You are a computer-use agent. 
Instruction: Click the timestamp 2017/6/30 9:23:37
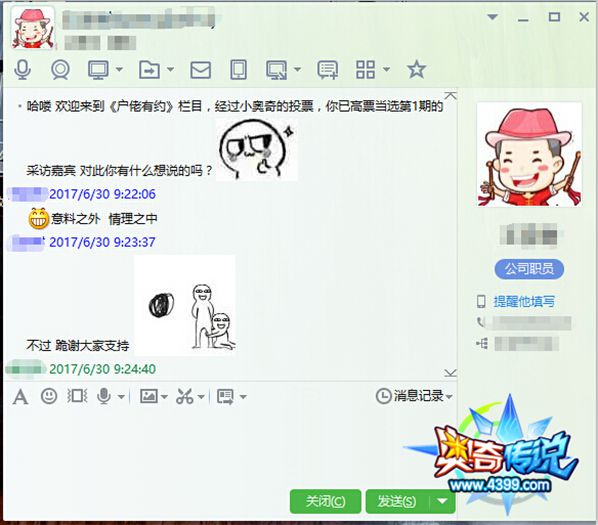pos(102,242)
